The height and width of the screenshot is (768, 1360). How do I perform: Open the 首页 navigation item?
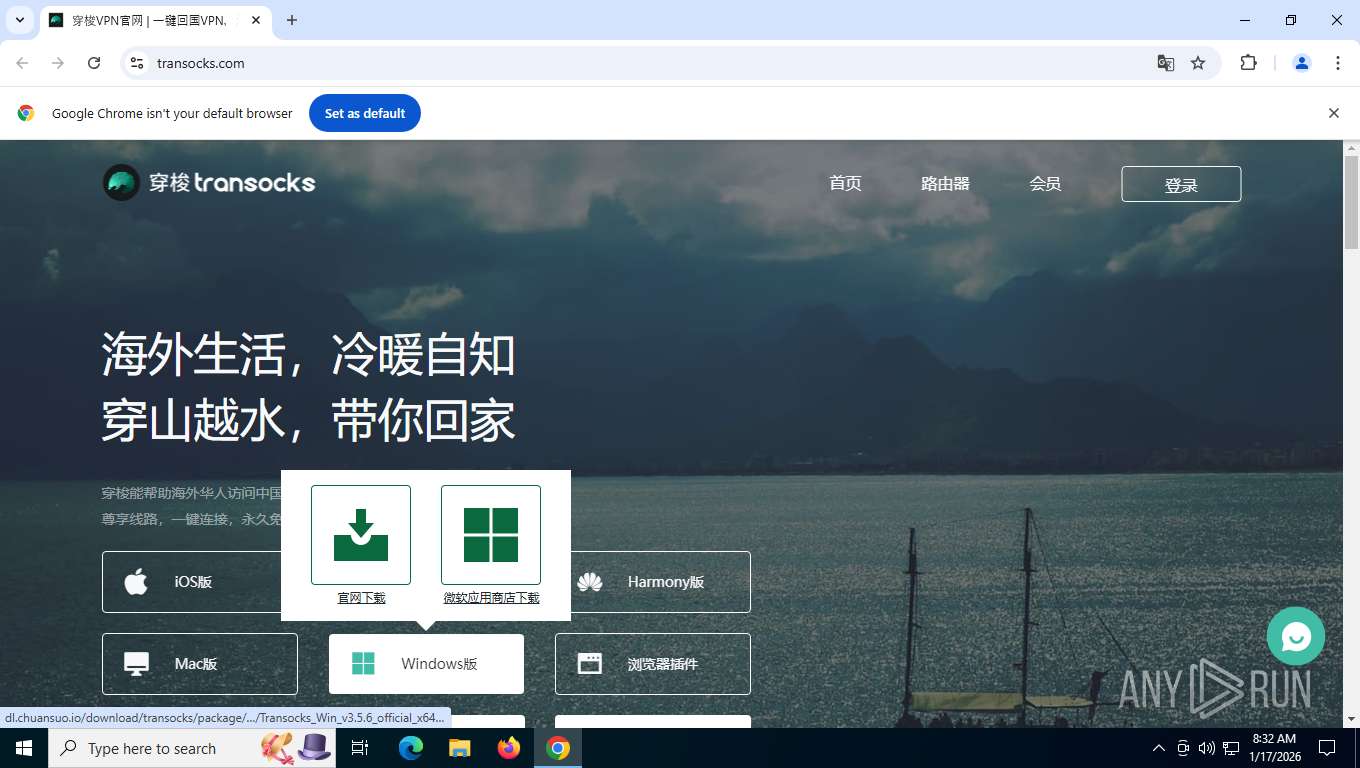click(x=845, y=184)
